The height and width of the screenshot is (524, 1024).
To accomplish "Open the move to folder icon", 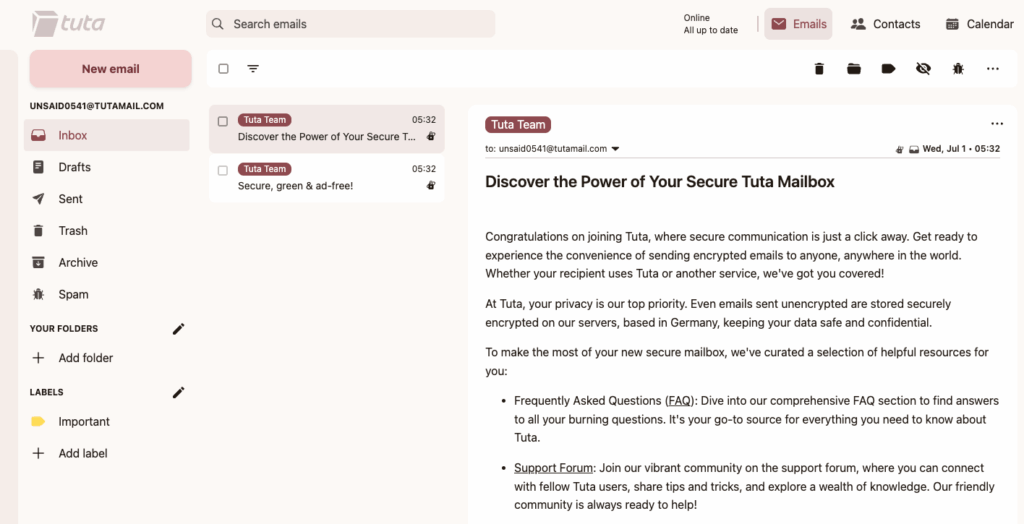I will point(854,69).
